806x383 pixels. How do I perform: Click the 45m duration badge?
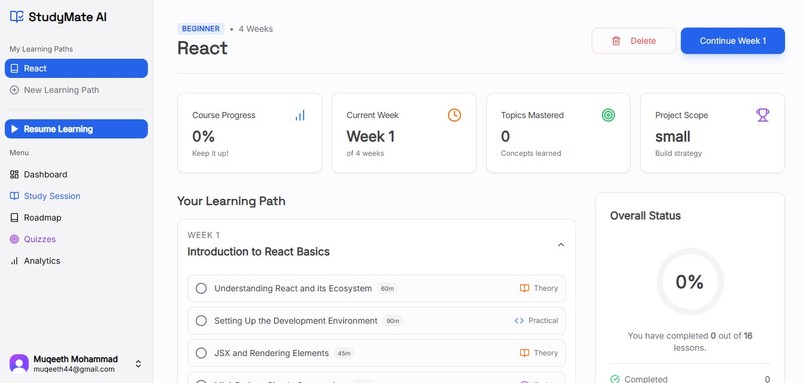tap(344, 353)
